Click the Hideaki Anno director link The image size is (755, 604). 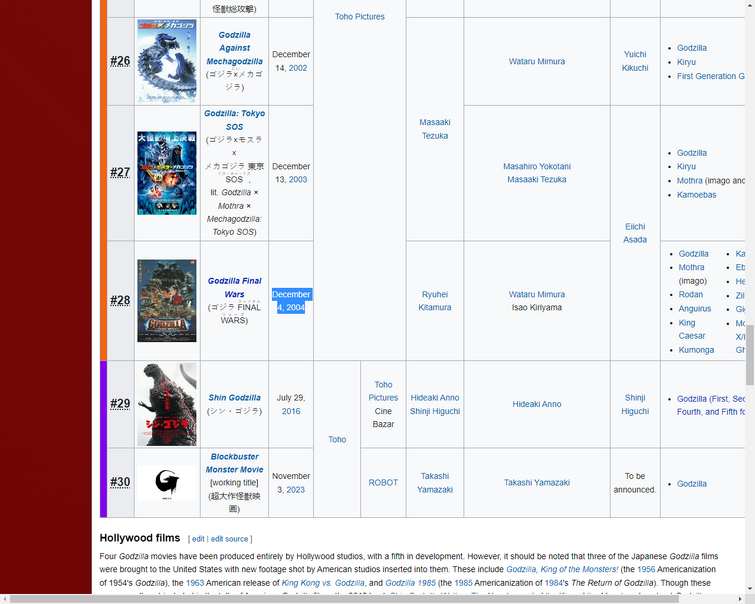[435, 397]
